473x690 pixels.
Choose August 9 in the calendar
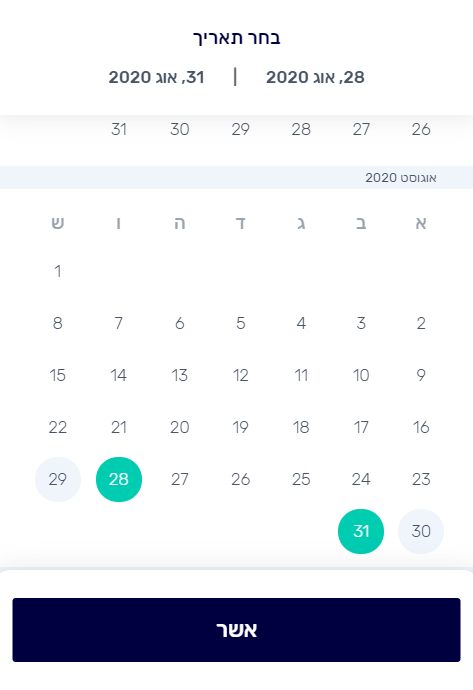pos(421,375)
